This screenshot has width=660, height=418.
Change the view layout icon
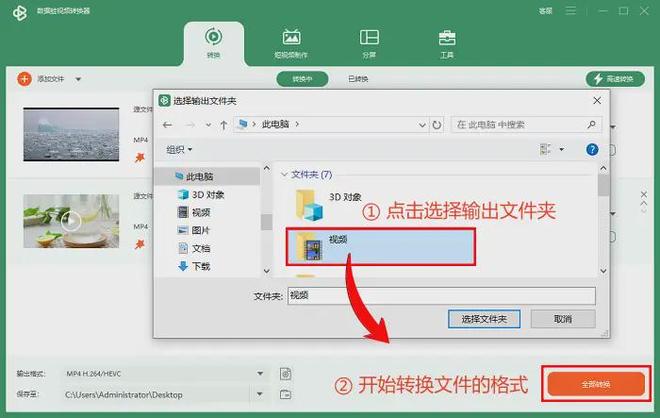coord(546,149)
